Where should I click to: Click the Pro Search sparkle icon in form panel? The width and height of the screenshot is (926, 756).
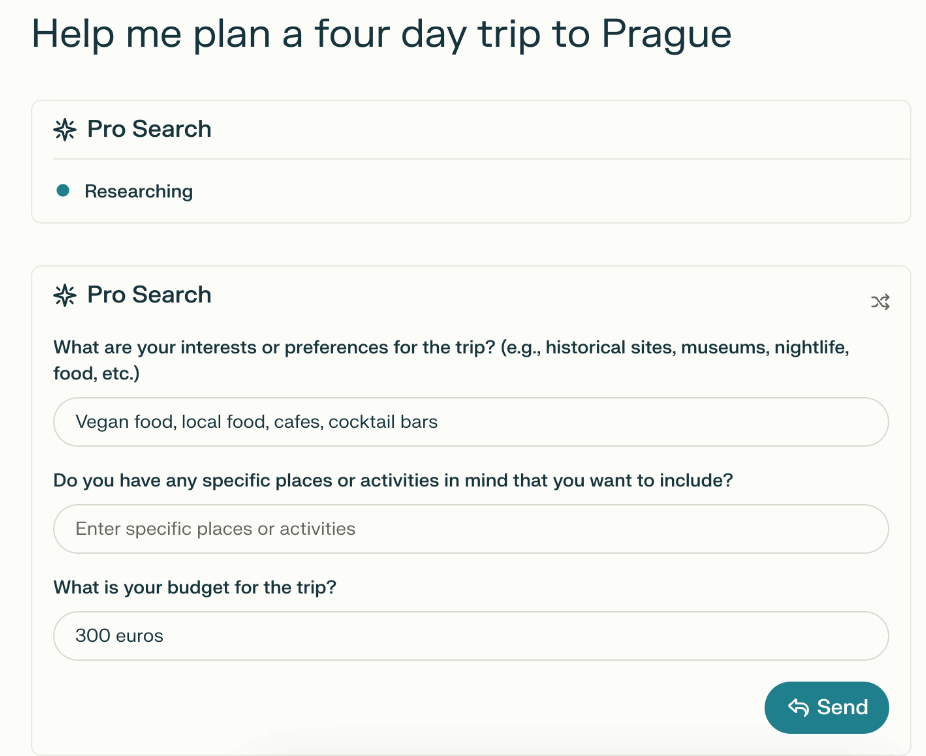(x=64, y=294)
